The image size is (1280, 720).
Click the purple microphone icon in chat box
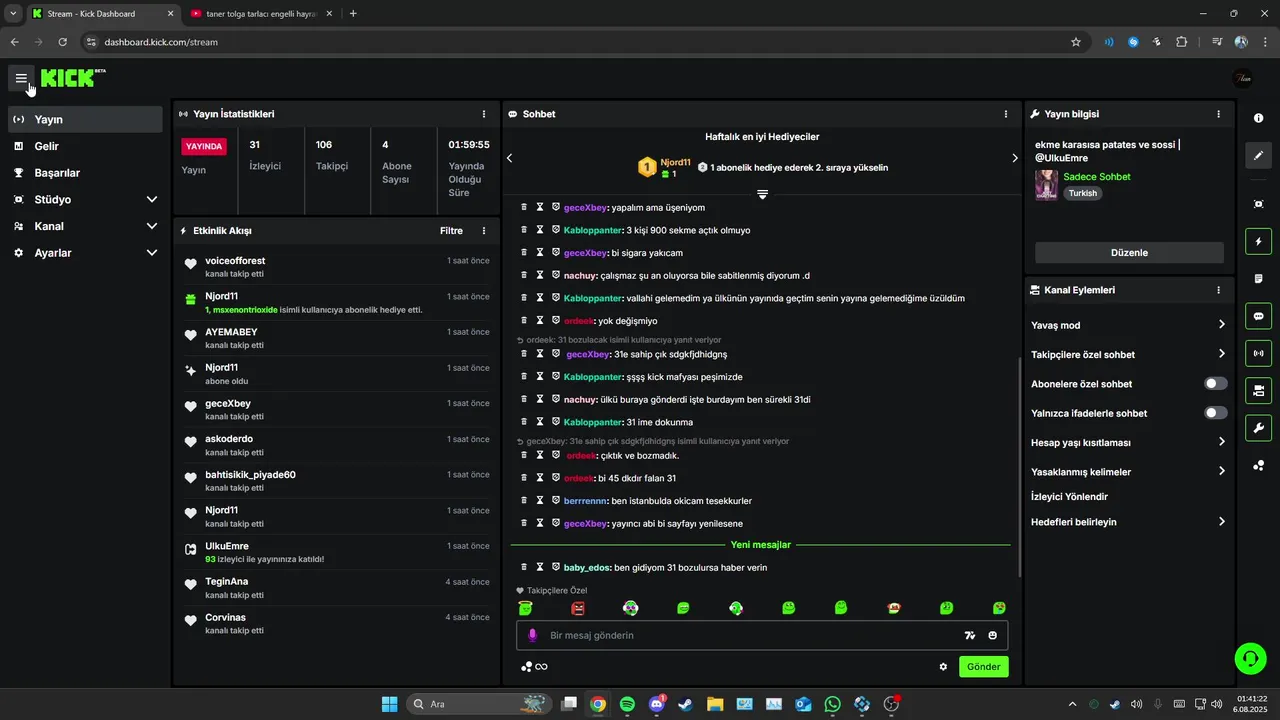pos(533,635)
